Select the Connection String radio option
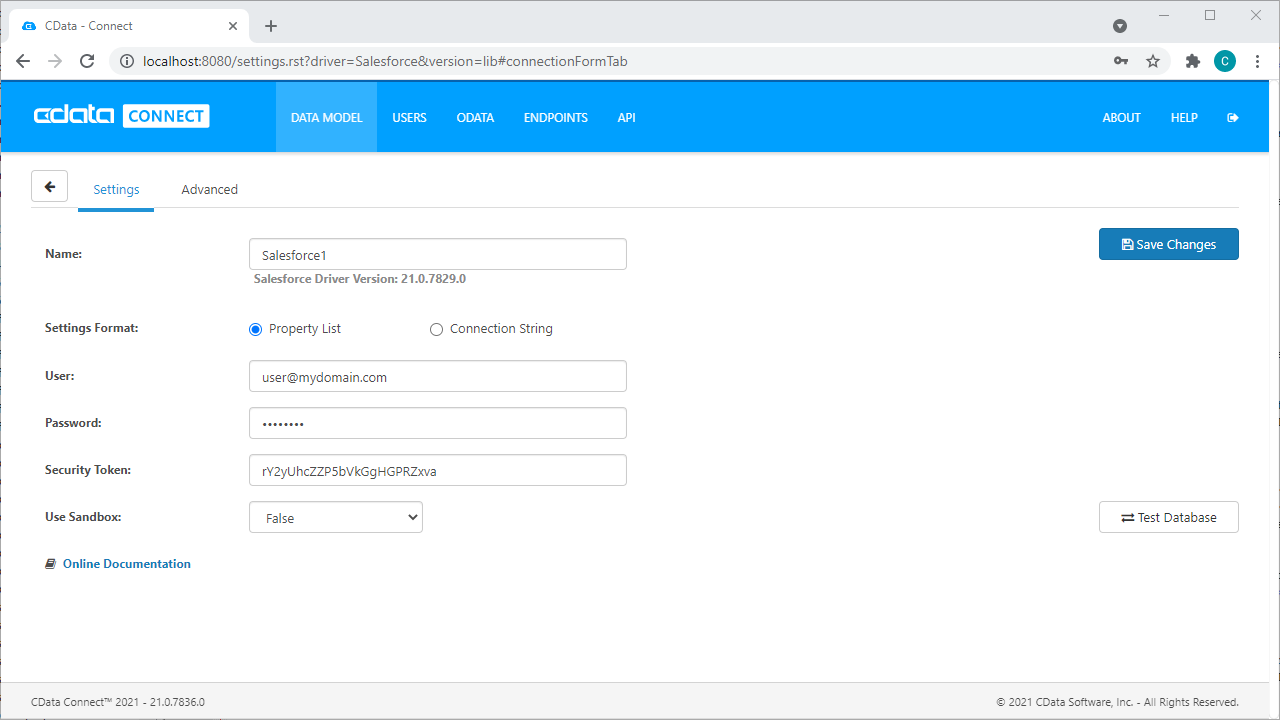The width and height of the screenshot is (1280, 720). point(436,329)
